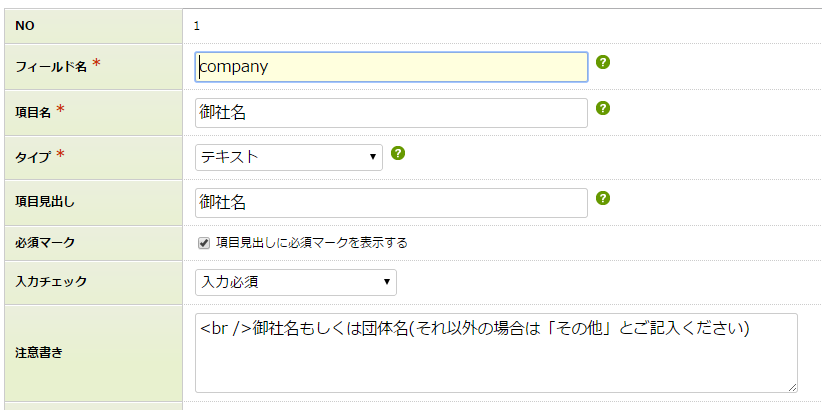The height and width of the screenshot is (410, 822).
Task: Click the 必須マーク row label
Action: click(45, 243)
